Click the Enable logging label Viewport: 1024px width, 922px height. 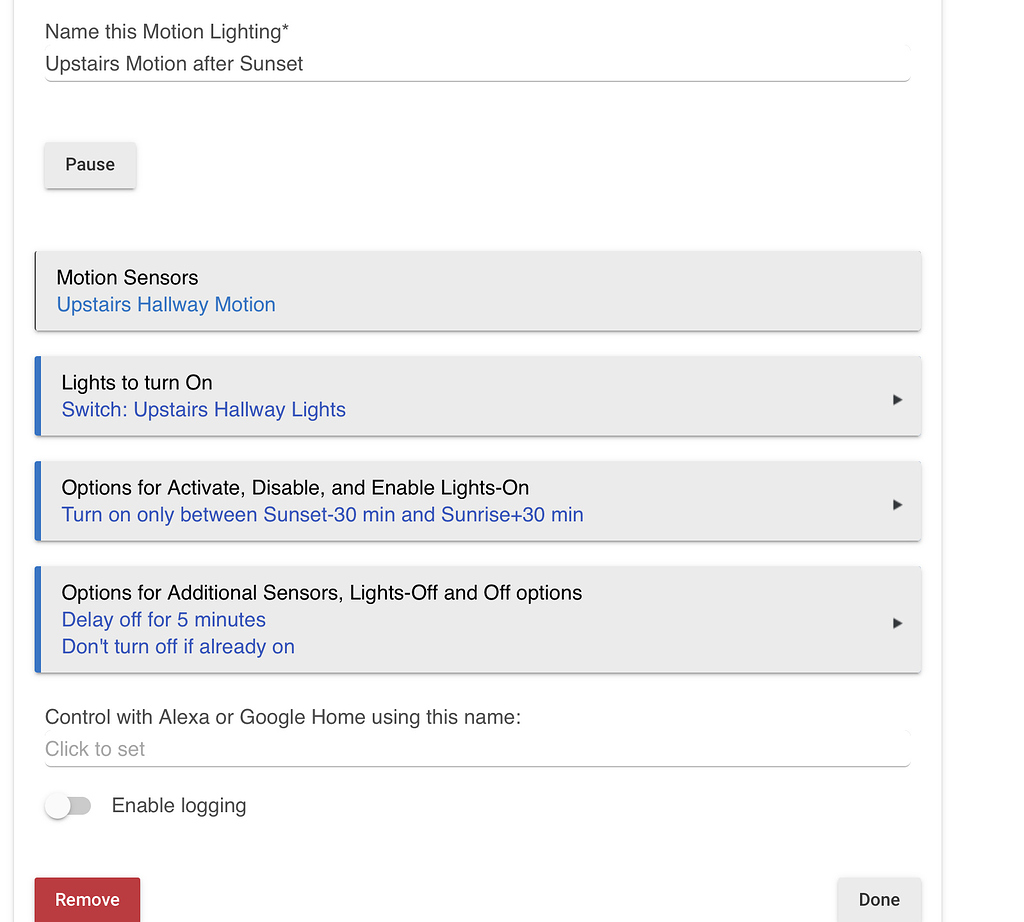pyautogui.click(x=179, y=806)
